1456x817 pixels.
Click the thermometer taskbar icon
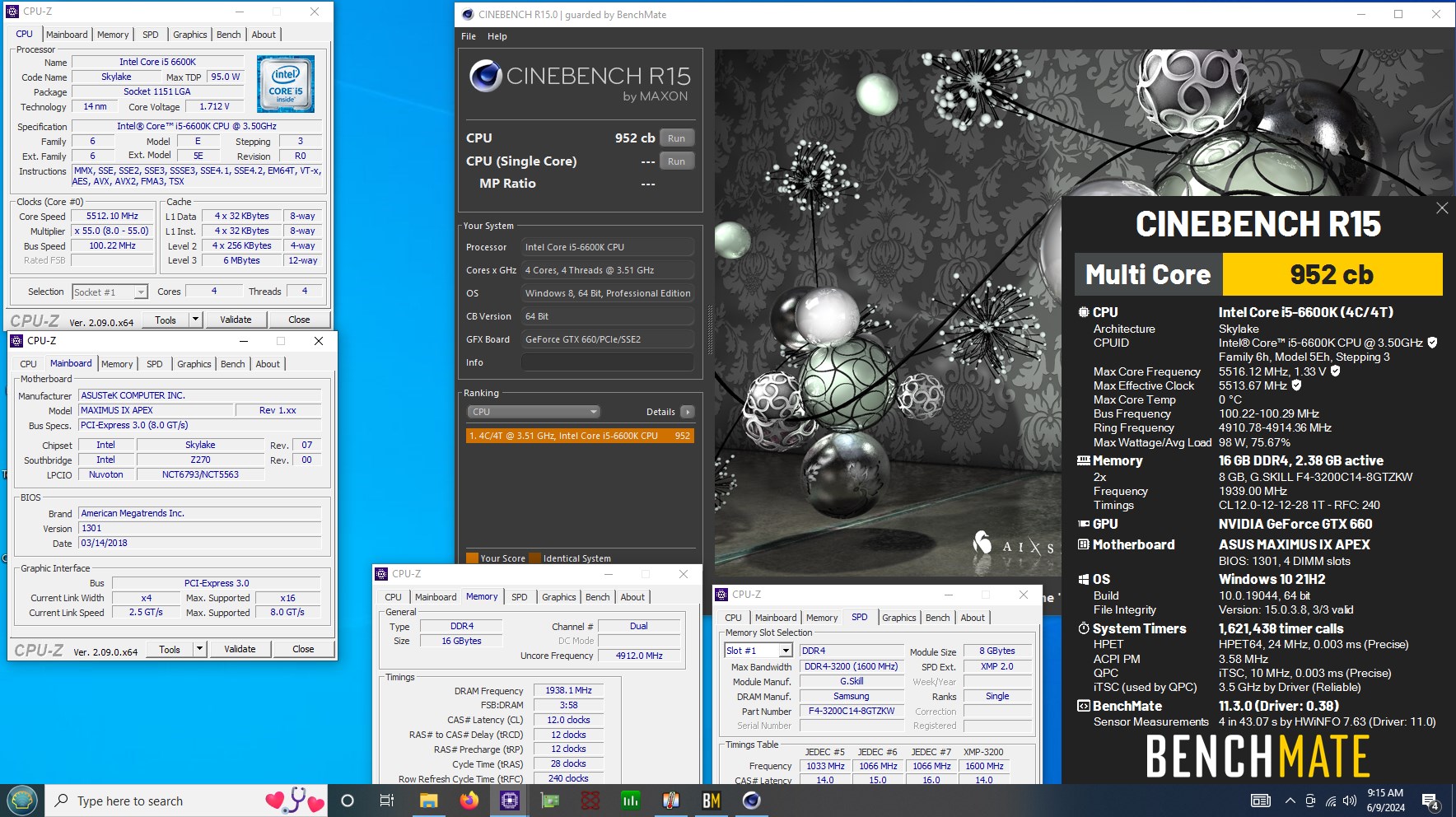click(x=670, y=801)
